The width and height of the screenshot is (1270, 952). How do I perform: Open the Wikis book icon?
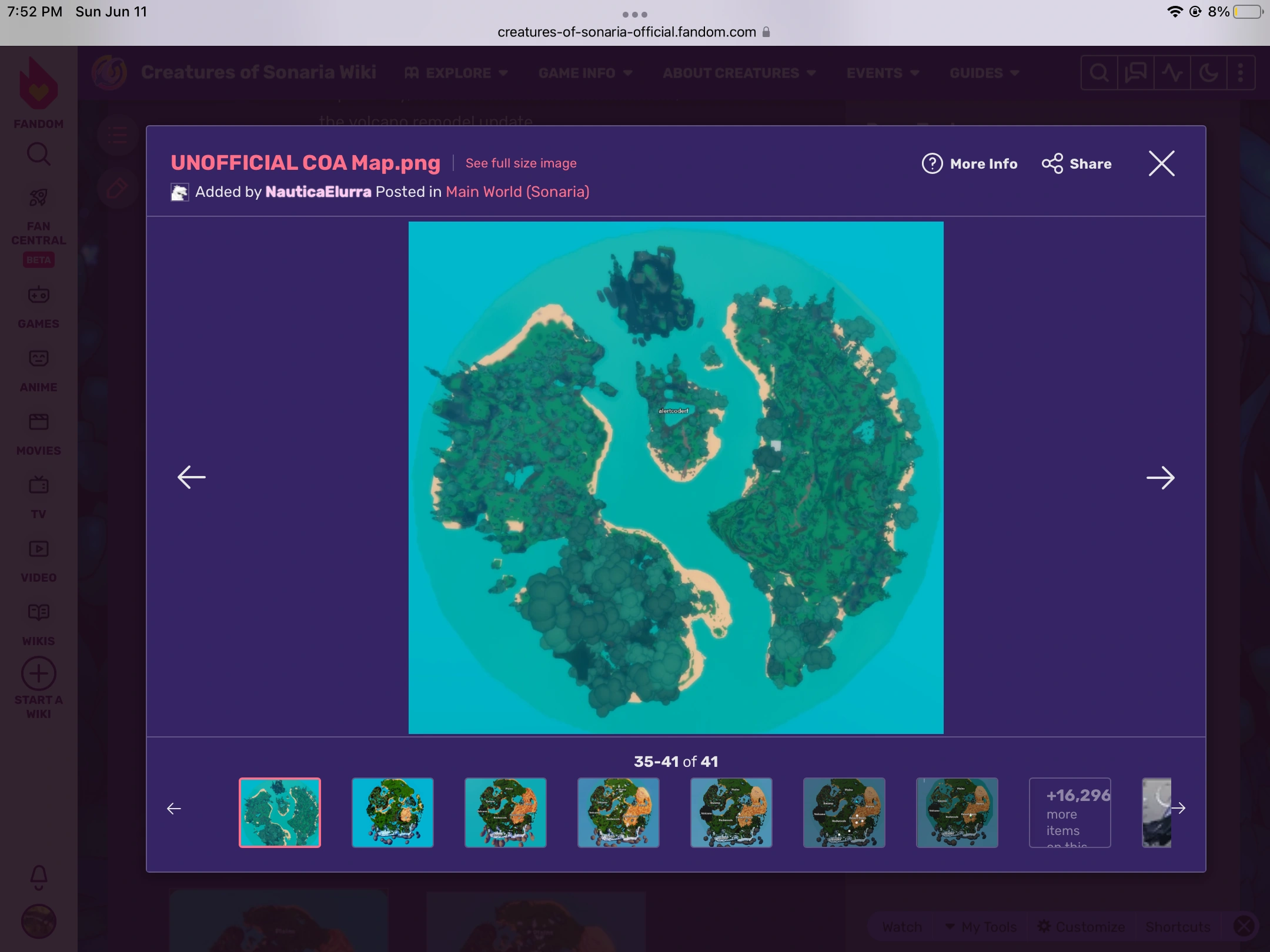click(39, 612)
